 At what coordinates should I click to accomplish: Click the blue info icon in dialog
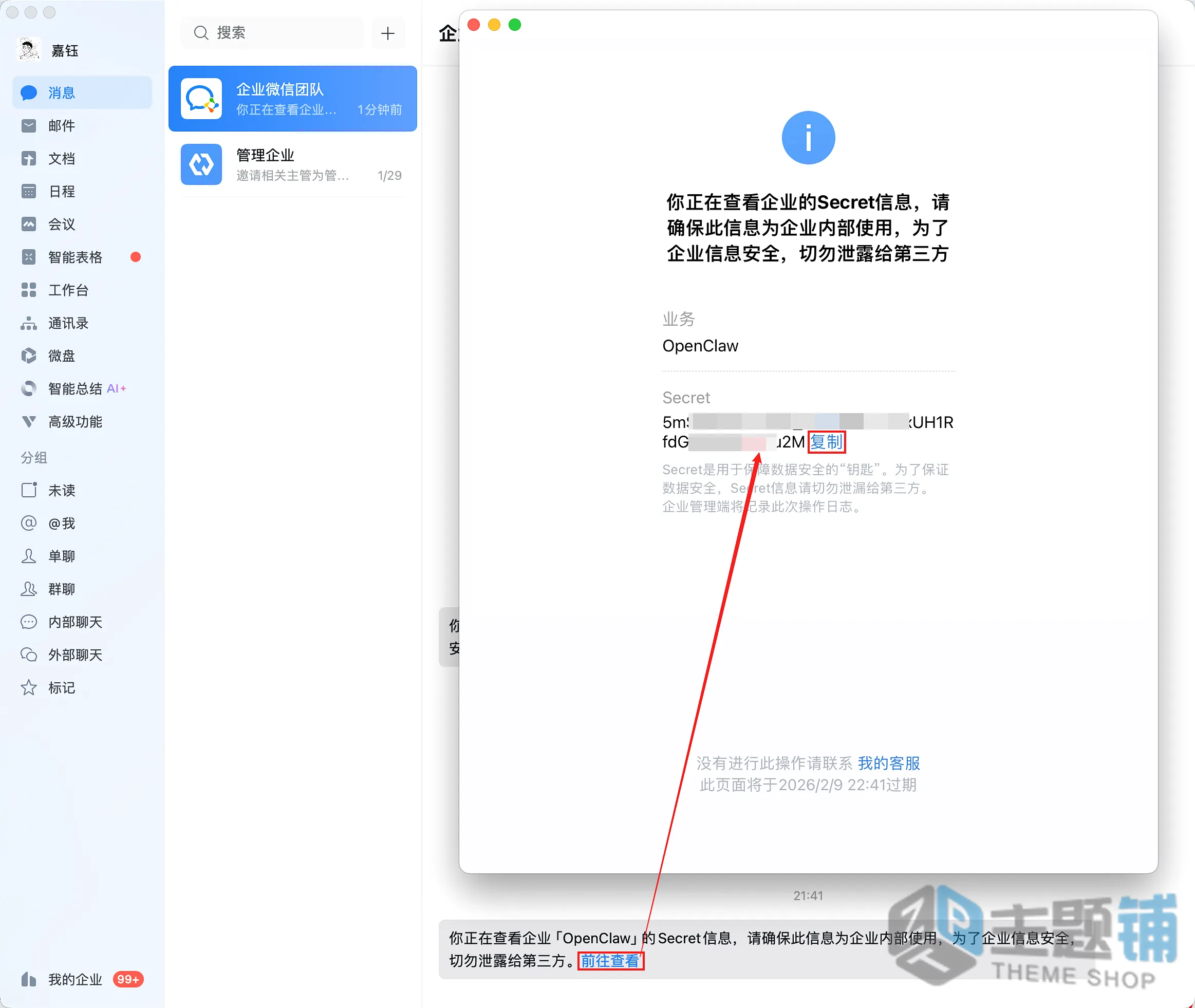pyautogui.click(x=808, y=138)
